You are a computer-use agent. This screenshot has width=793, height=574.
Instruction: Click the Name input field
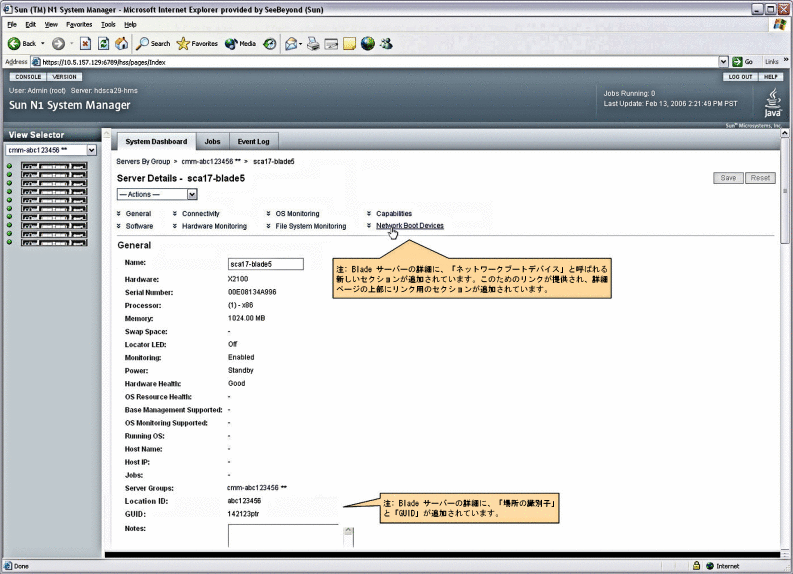point(266,264)
